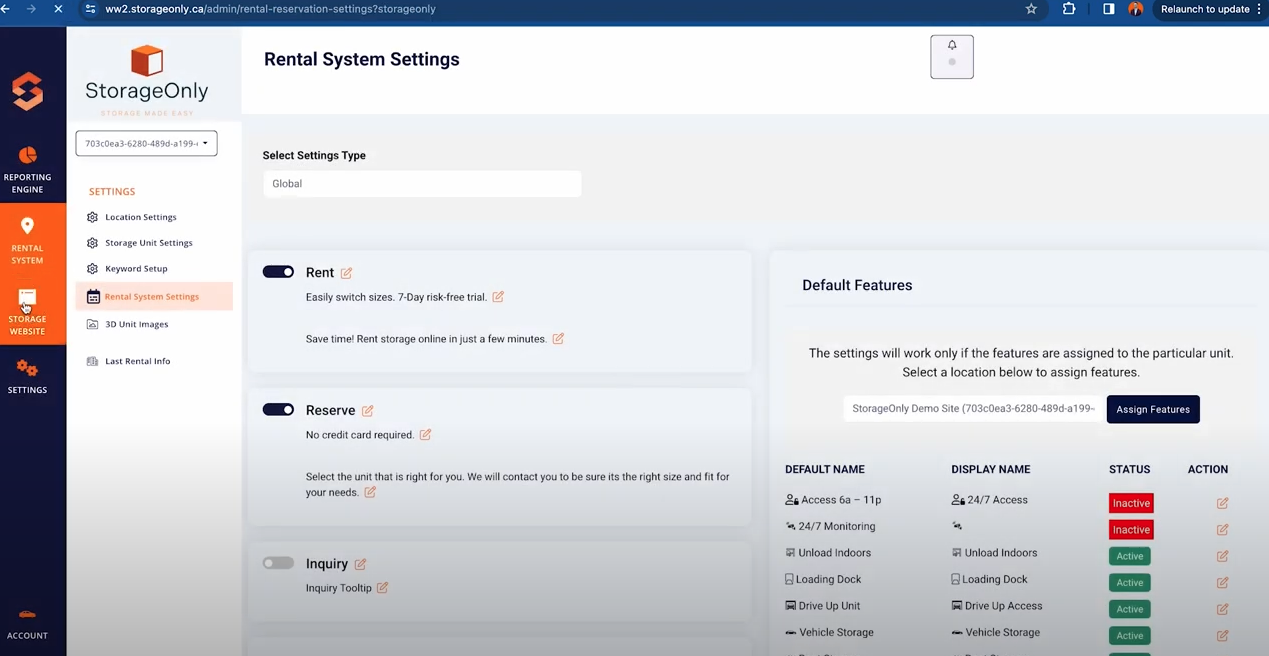
Task: Edit the Reserve title pencil icon
Action: tap(367, 411)
